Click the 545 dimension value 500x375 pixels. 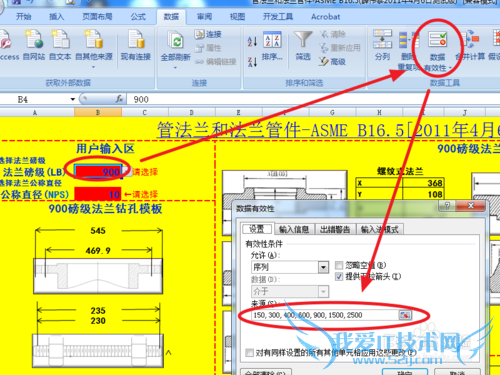click(x=98, y=230)
